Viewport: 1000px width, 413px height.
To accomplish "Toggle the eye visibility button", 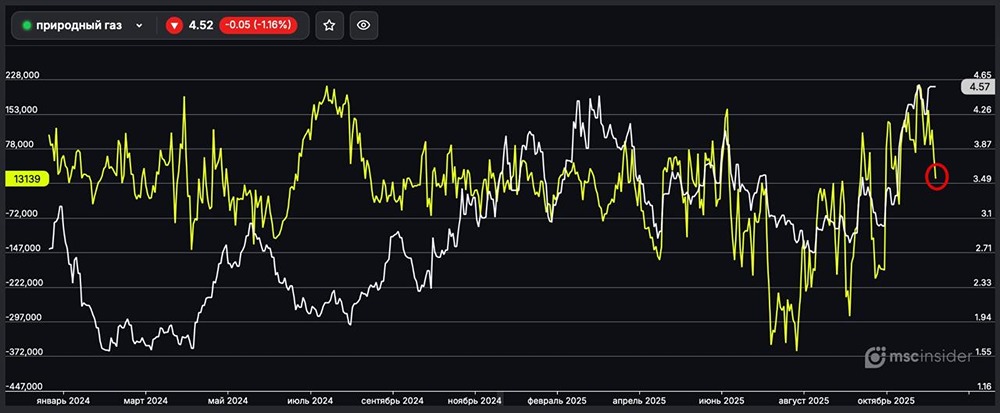I will pyautogui.click(x=364, y=25).
